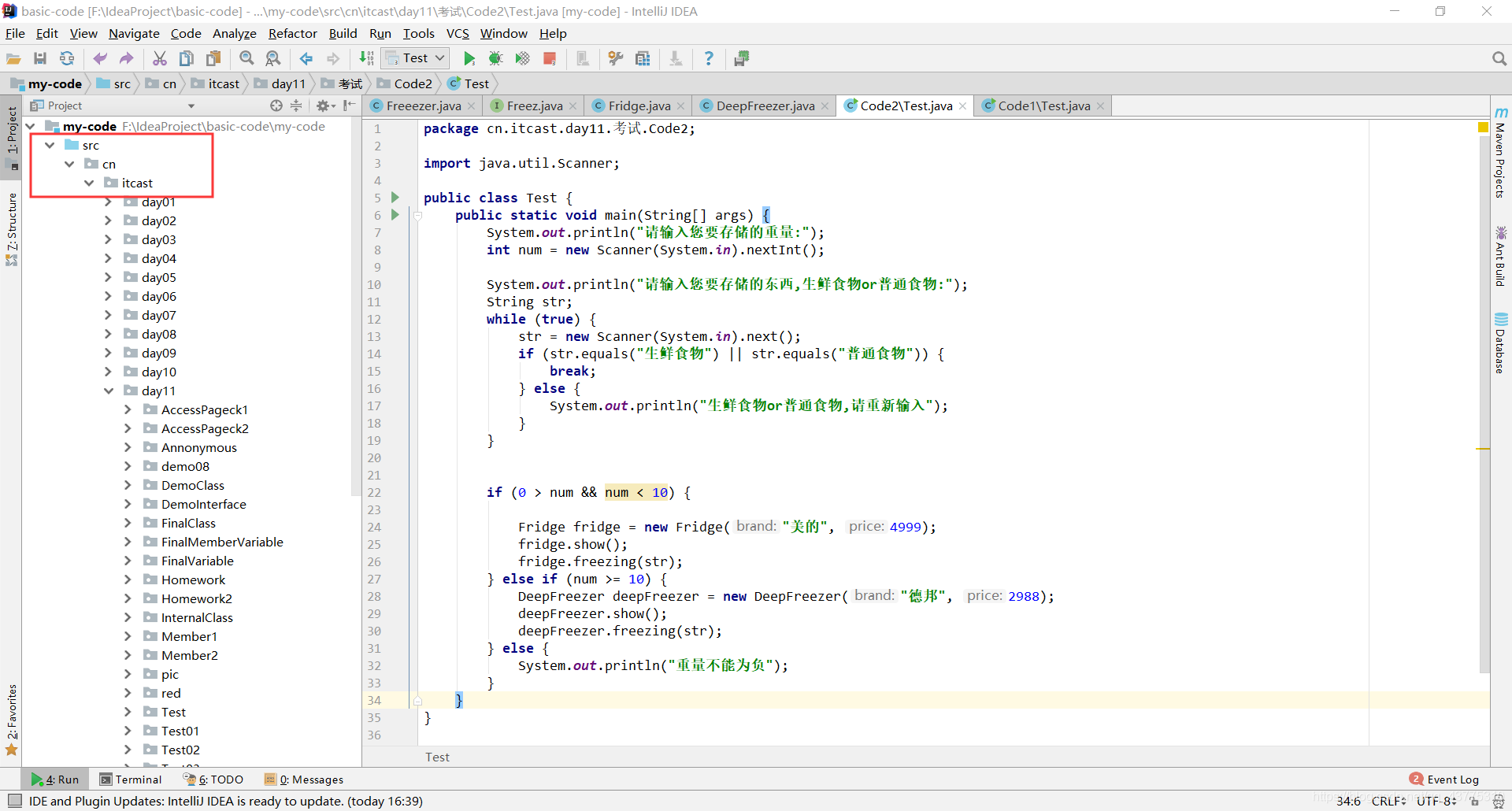
Task: Open Project Structure toolbar icon
Action: [643, 58]
